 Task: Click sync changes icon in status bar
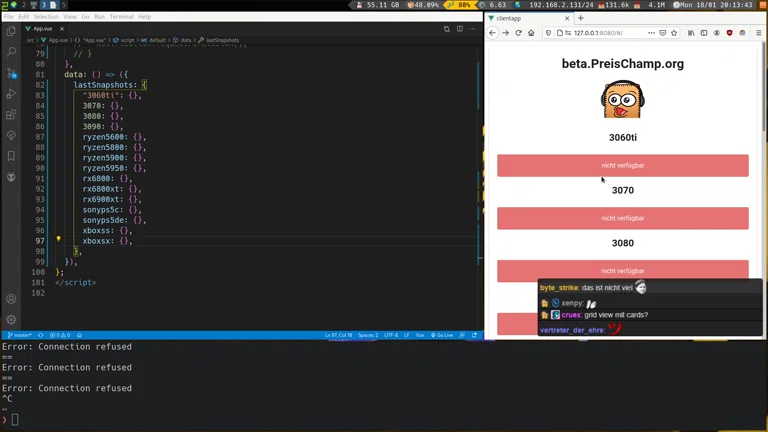coord(41,336)
